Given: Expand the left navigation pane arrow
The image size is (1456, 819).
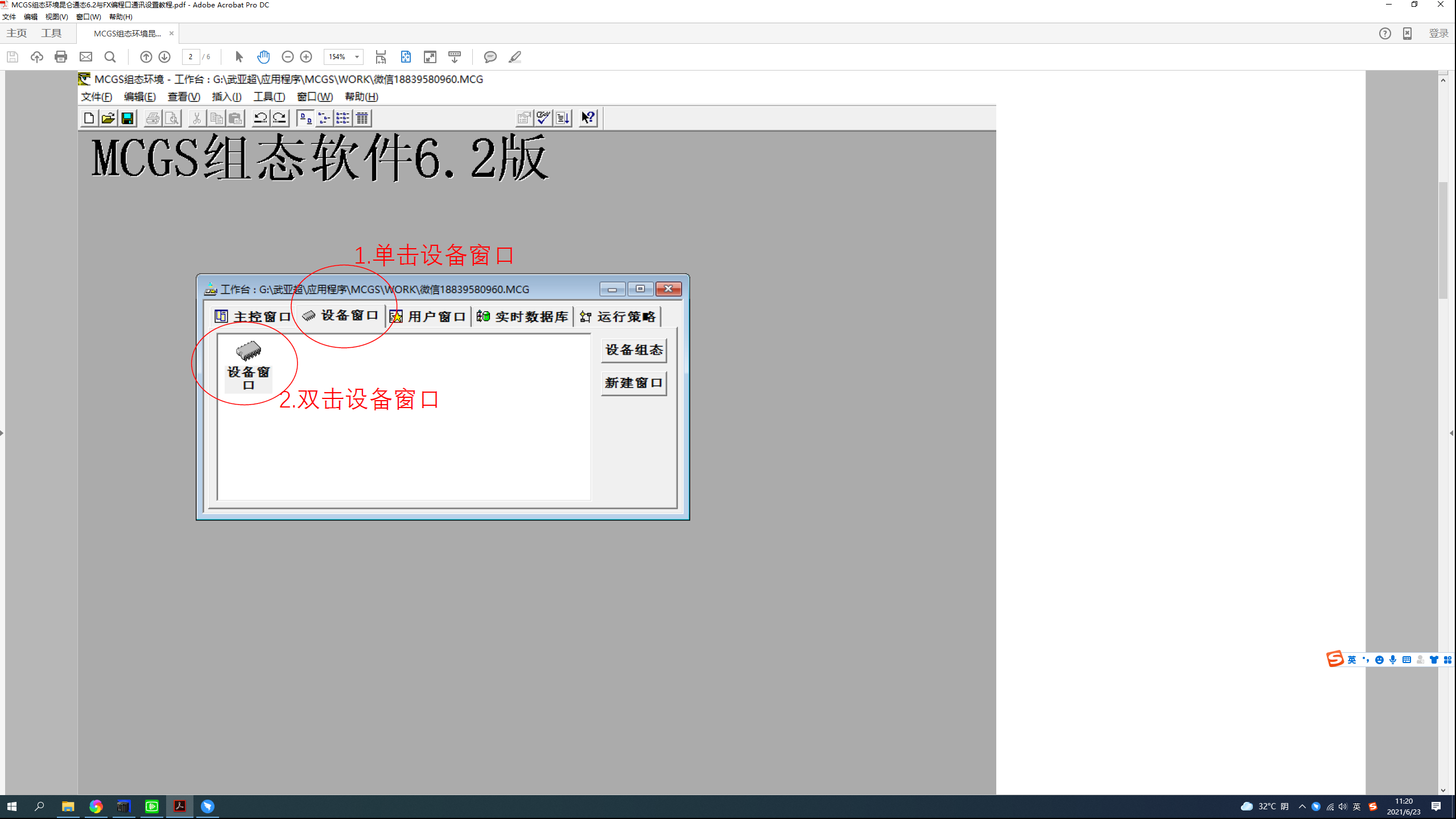Looking at the screenshot, I should point(2,433).
